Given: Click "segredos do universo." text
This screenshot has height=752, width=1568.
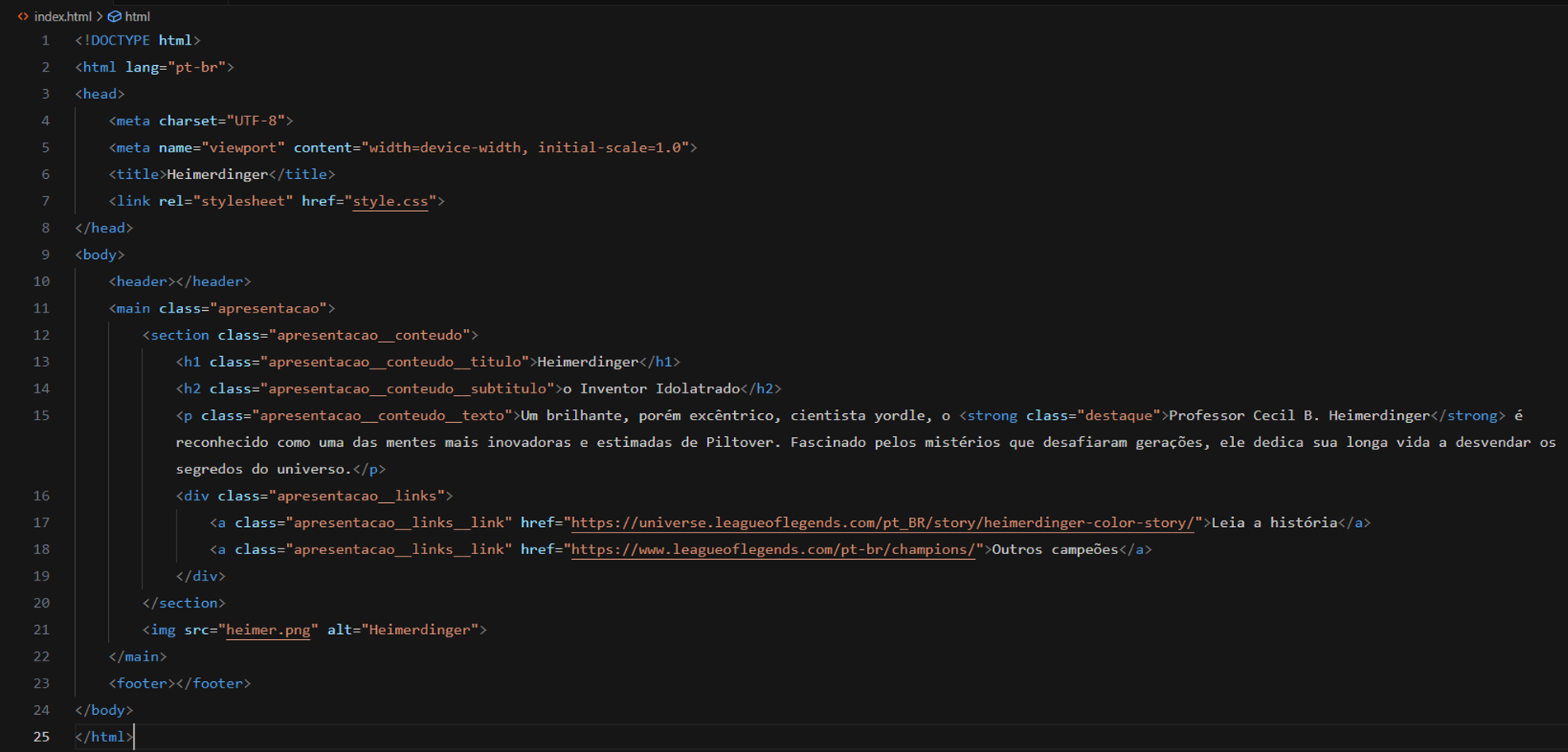Looking at the screenshot, I should coord(264,469).
